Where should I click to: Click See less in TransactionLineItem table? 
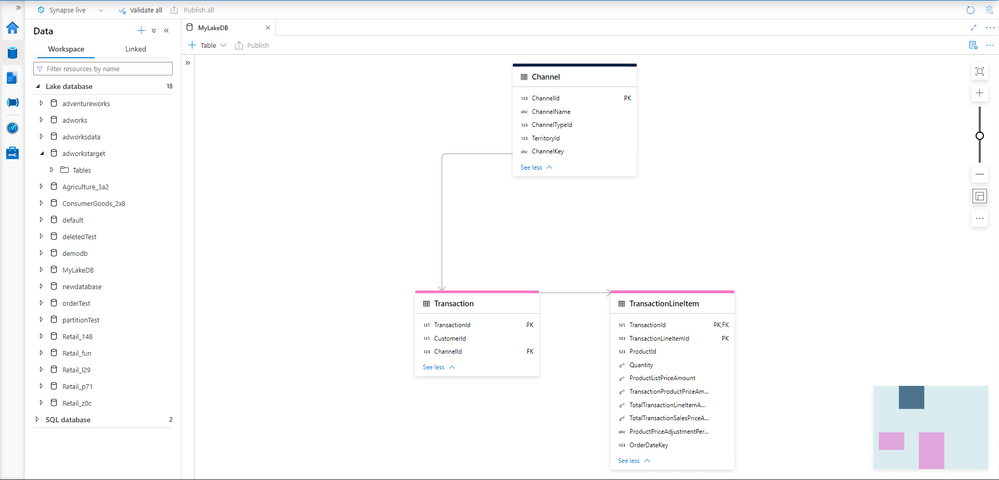click(634, 460)
